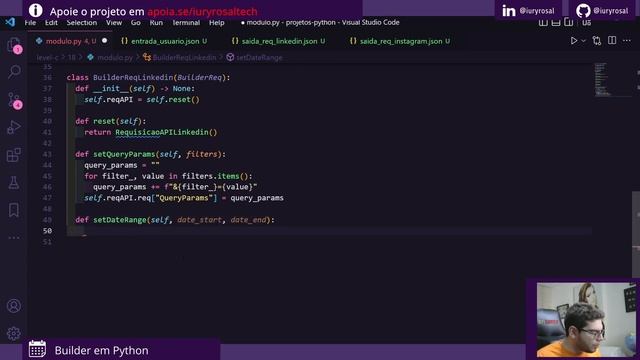The image size is (640, 360).
Task: Place cursor on RequisicaoAPILinkedin() call
Action: coord(166,132)
